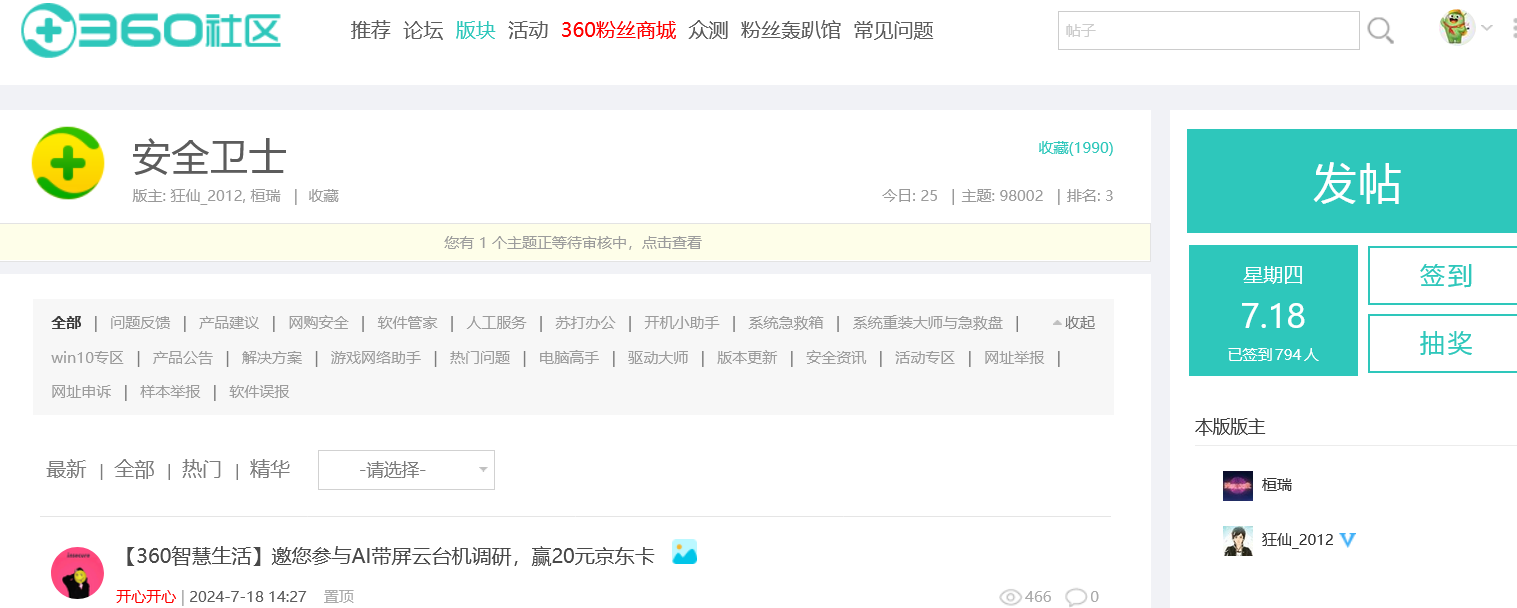
Task: Expand the user account dropdown arrow
Action: point(1487,28)
